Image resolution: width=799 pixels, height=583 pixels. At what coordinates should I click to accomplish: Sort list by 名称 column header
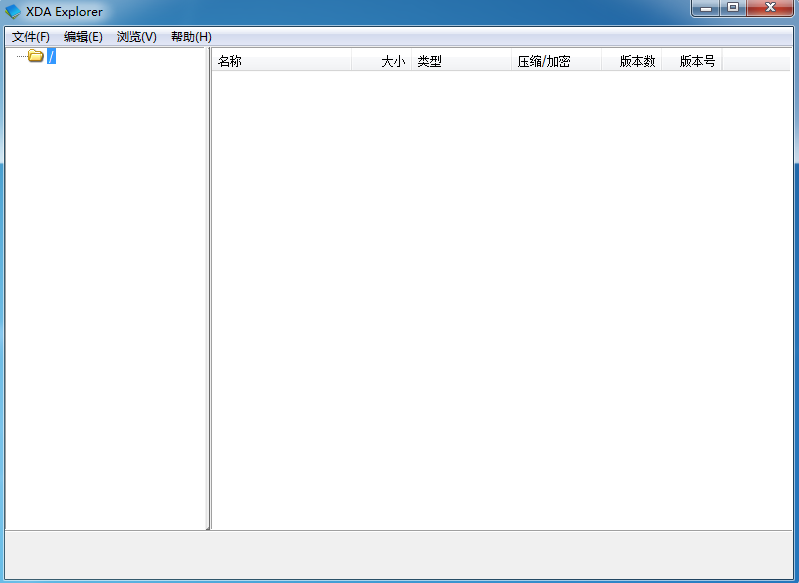tap(281, 61)
